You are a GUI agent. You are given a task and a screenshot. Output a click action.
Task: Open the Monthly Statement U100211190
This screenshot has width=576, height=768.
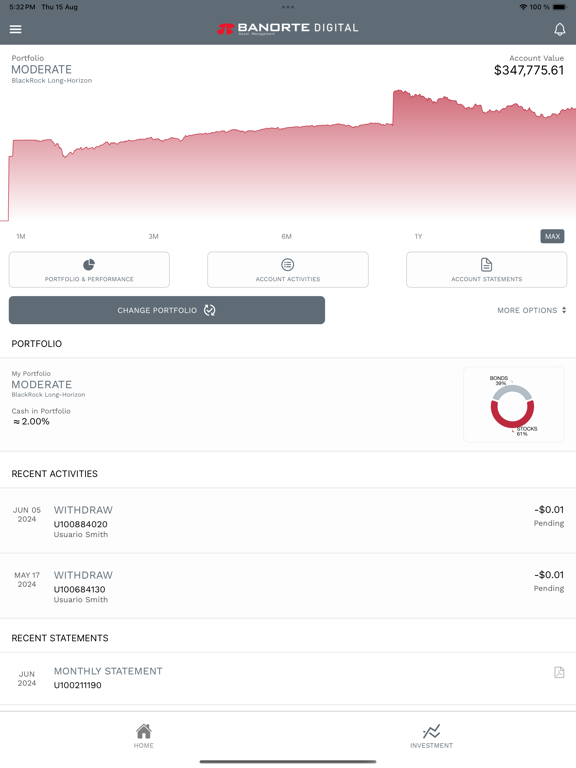[288, 678]
